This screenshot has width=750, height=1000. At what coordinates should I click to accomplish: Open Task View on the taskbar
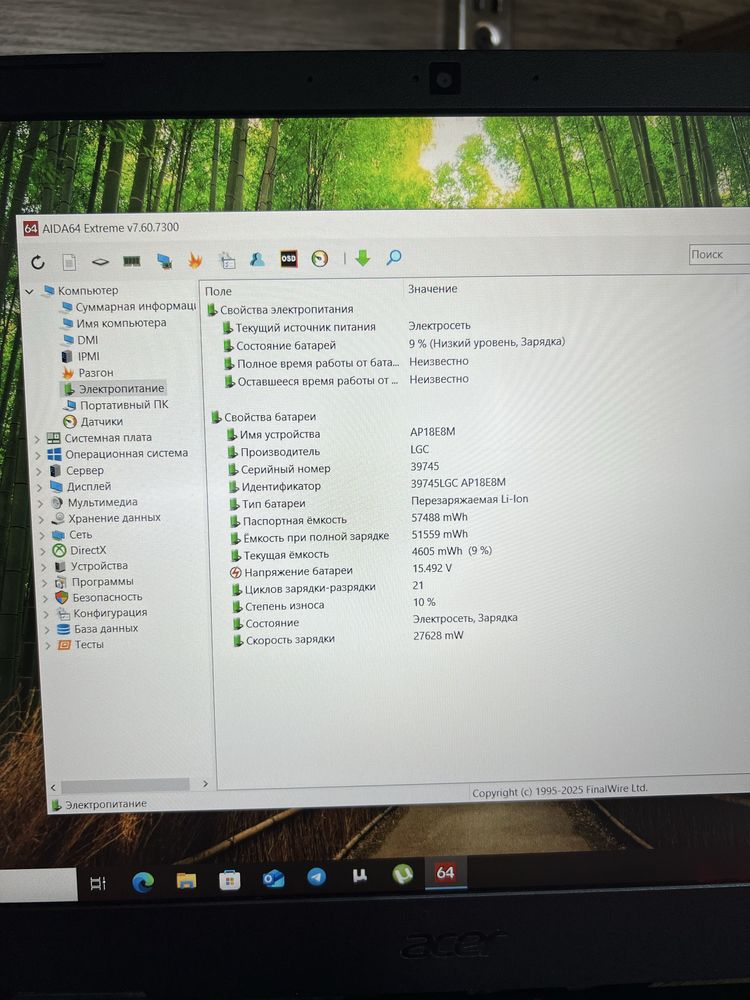click(98, 883)
